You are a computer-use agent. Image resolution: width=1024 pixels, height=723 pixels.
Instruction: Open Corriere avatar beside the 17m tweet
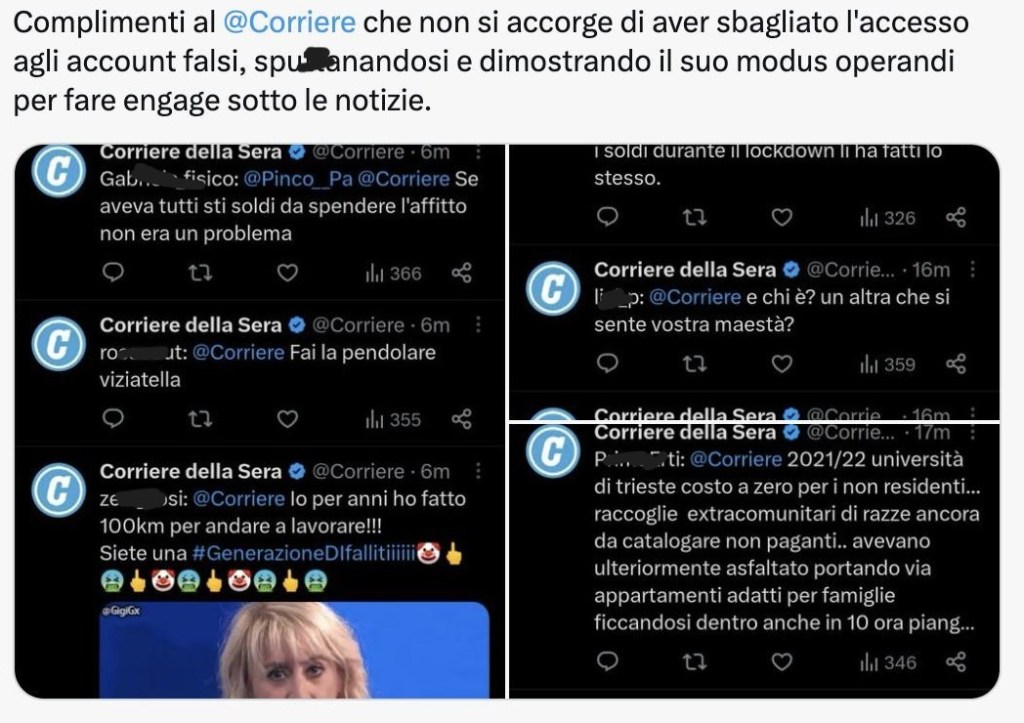click(553, 451)
